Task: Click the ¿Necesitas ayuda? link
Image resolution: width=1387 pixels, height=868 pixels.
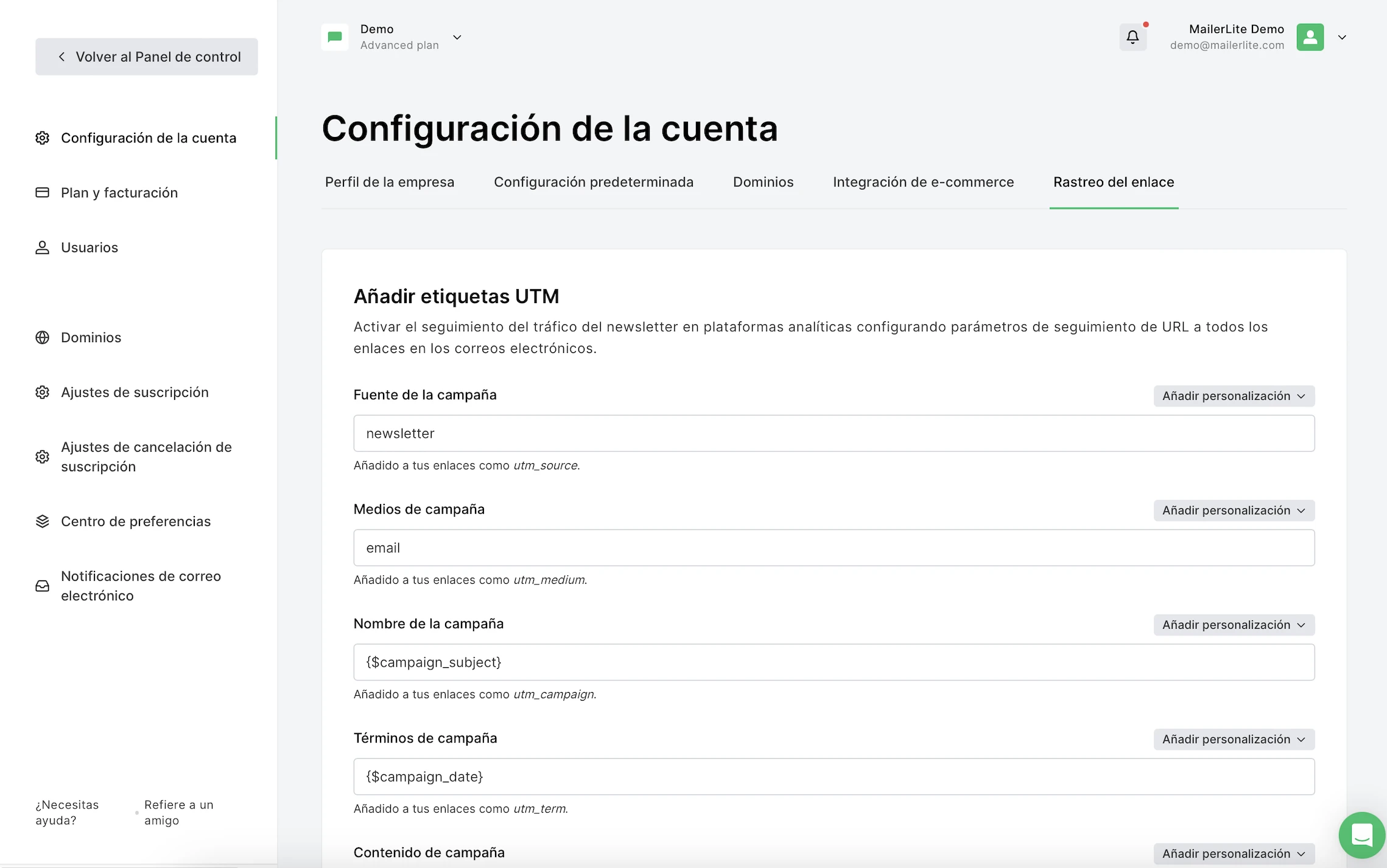Action: tap(67, 812)
